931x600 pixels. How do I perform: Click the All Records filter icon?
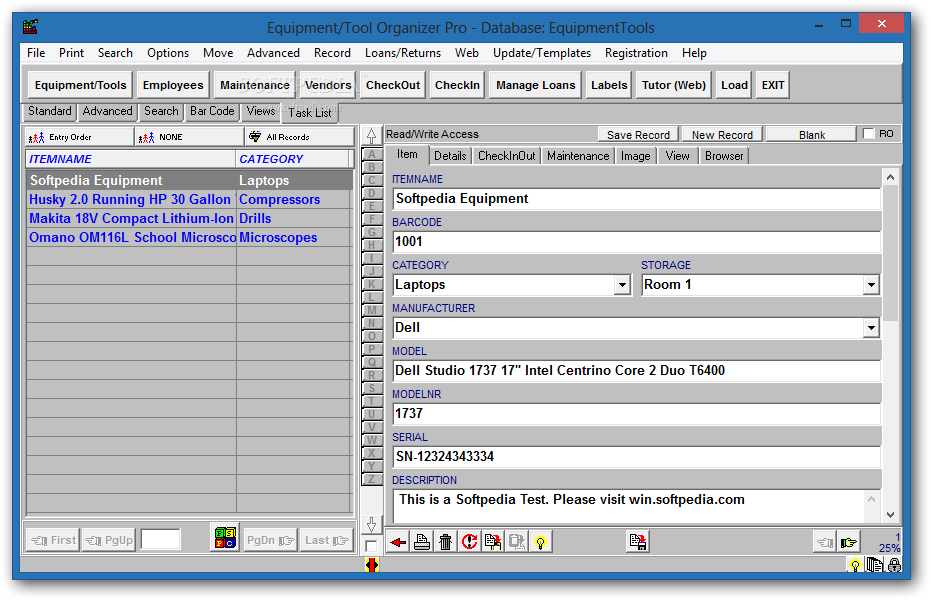pos(255,136)
